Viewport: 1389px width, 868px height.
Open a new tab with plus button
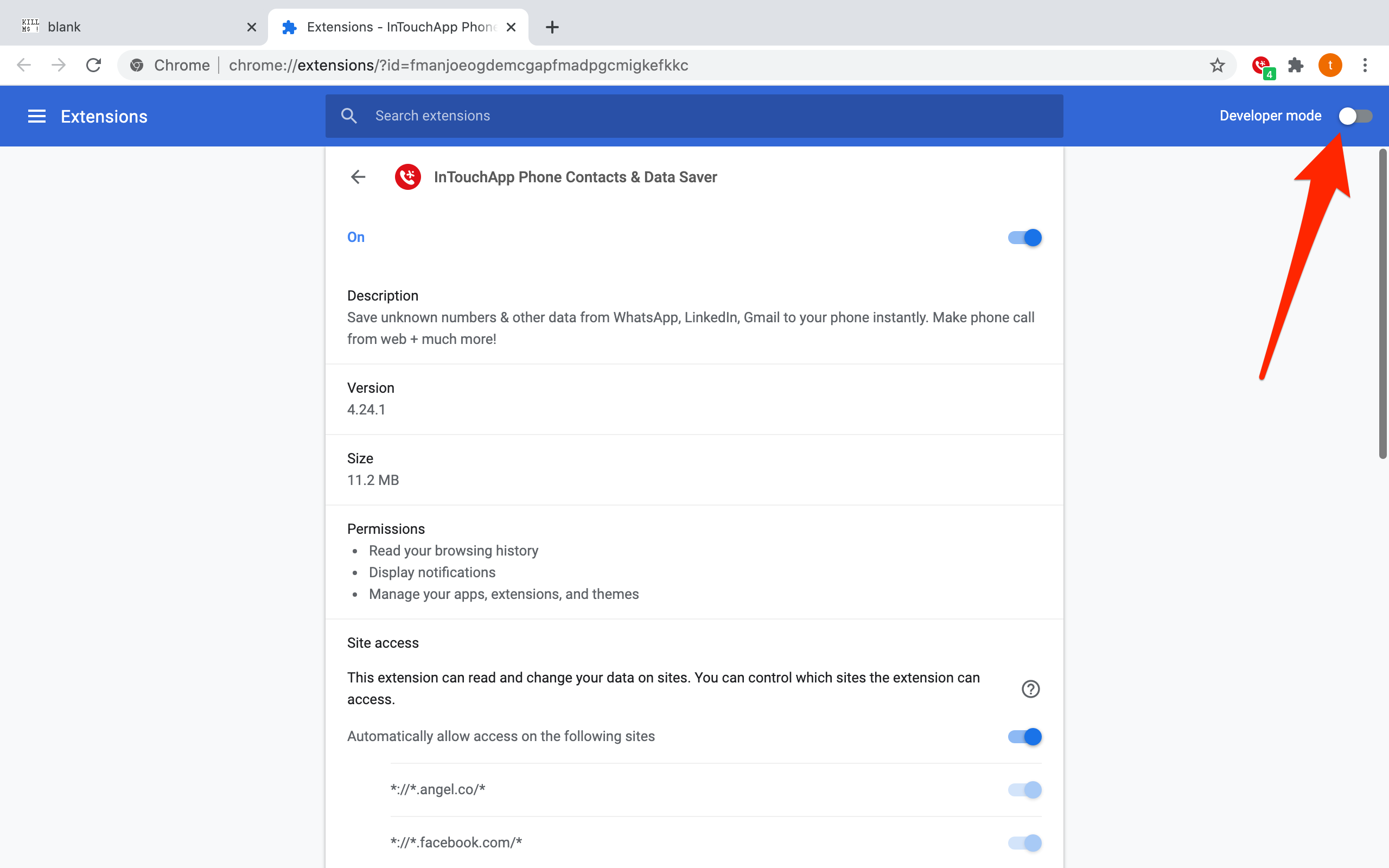(552, 27)
